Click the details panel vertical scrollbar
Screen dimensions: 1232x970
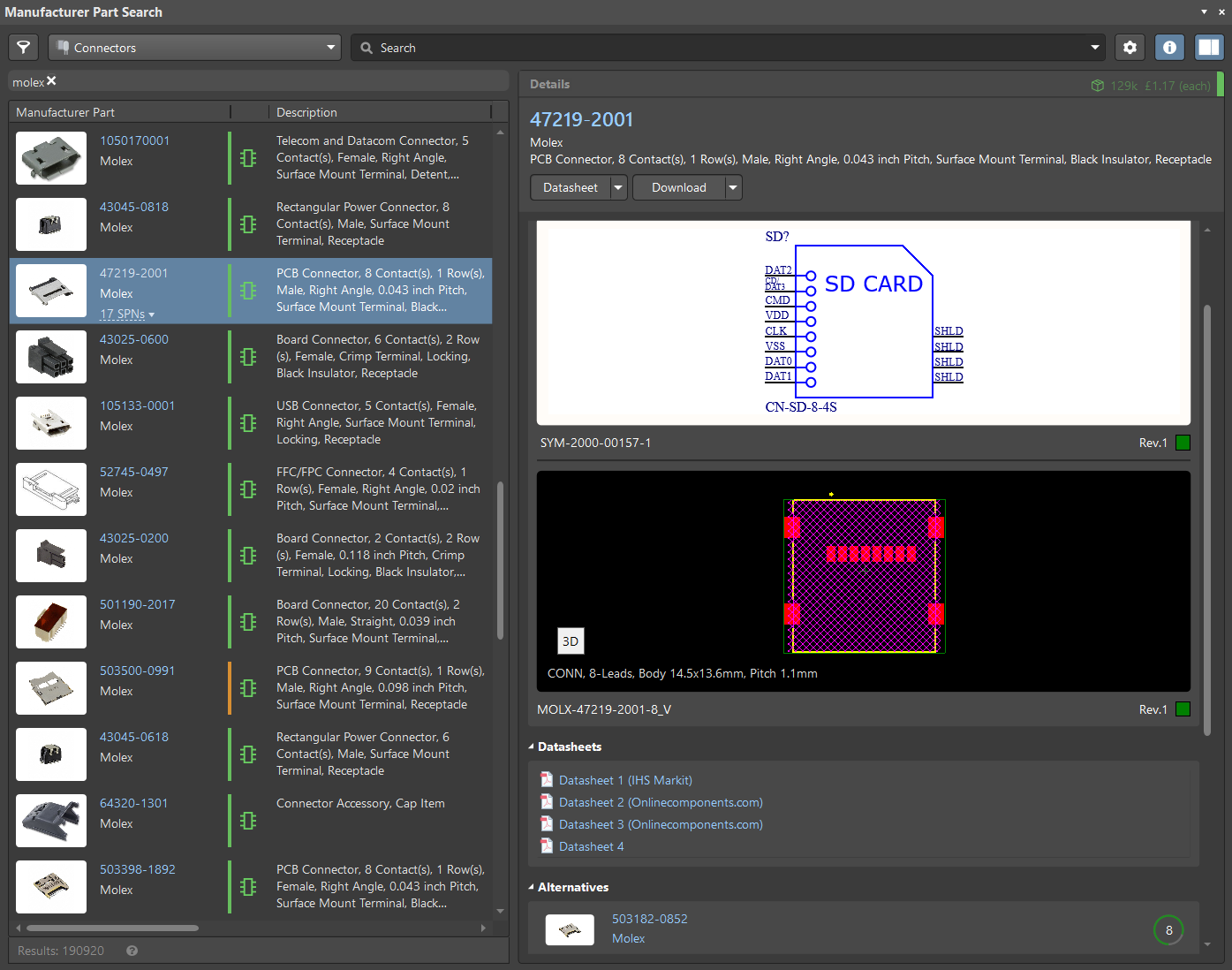(x=1207, y=519)
